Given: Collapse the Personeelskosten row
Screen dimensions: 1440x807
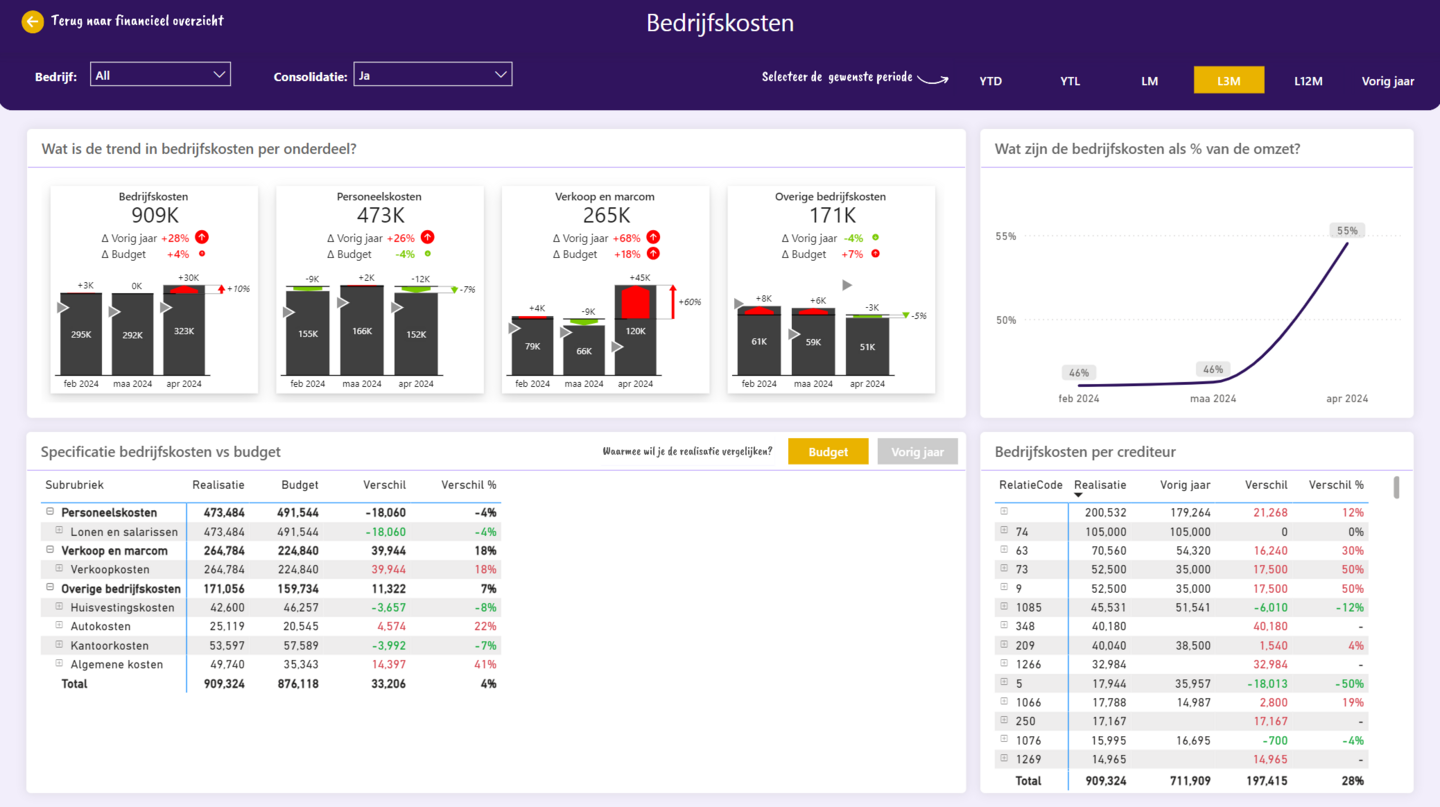Looking at the screenshot, I should [x=50, y=512].
